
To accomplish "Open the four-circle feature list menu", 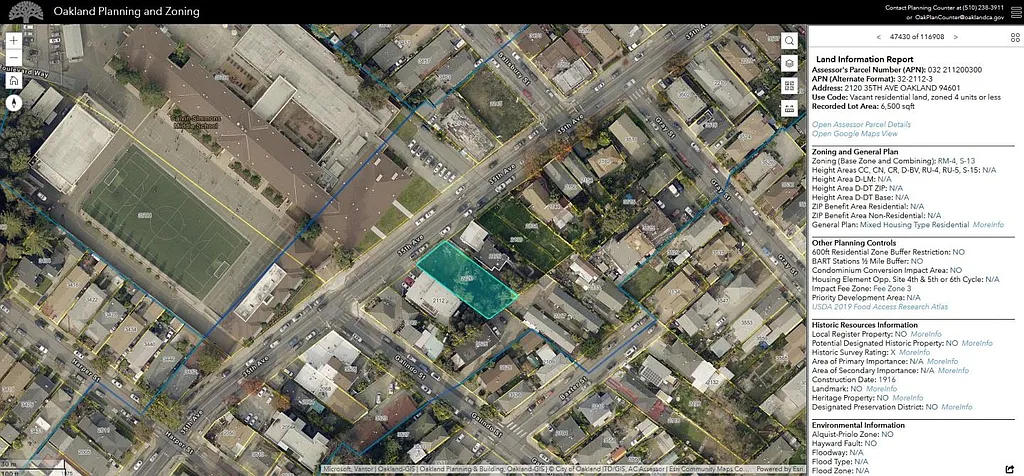I will [1015, 37].
